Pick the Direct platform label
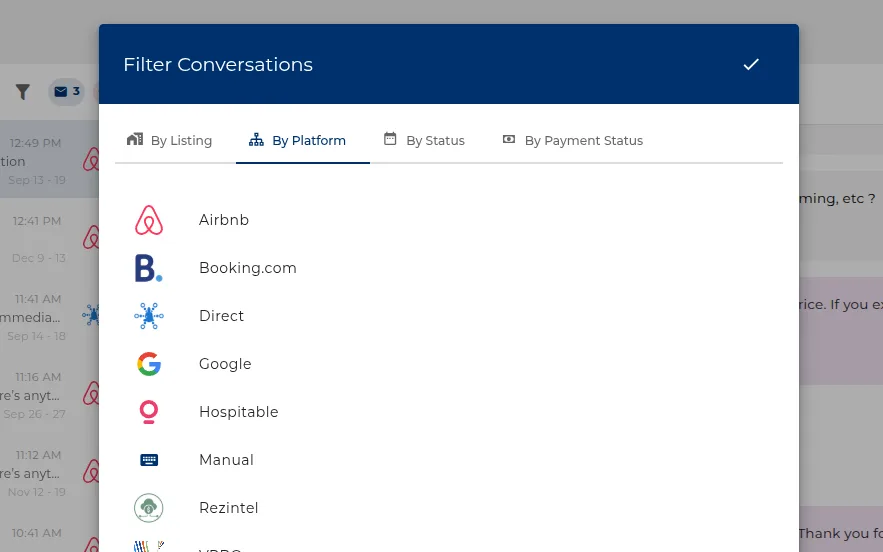Screen dimensions: 883x552 click(221, 316)
